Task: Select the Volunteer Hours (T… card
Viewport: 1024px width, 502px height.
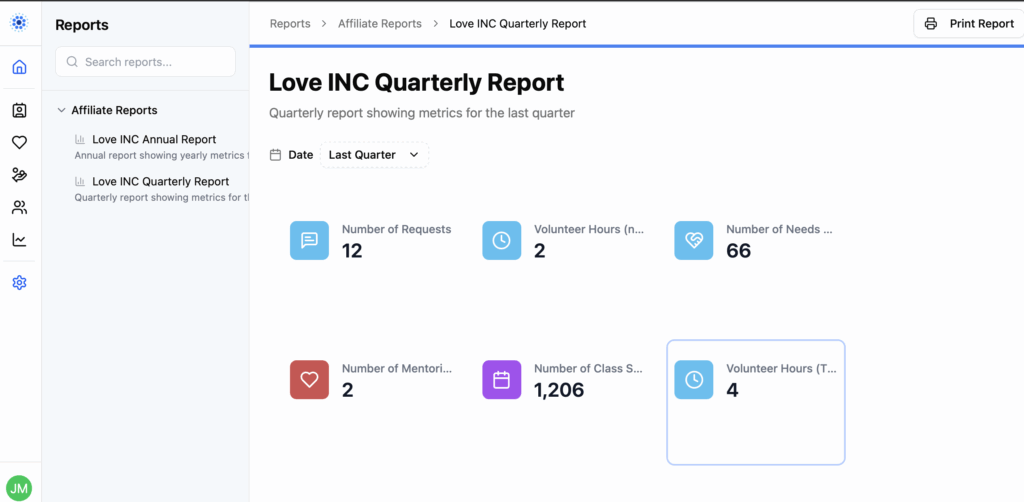Action: point(756,402)
